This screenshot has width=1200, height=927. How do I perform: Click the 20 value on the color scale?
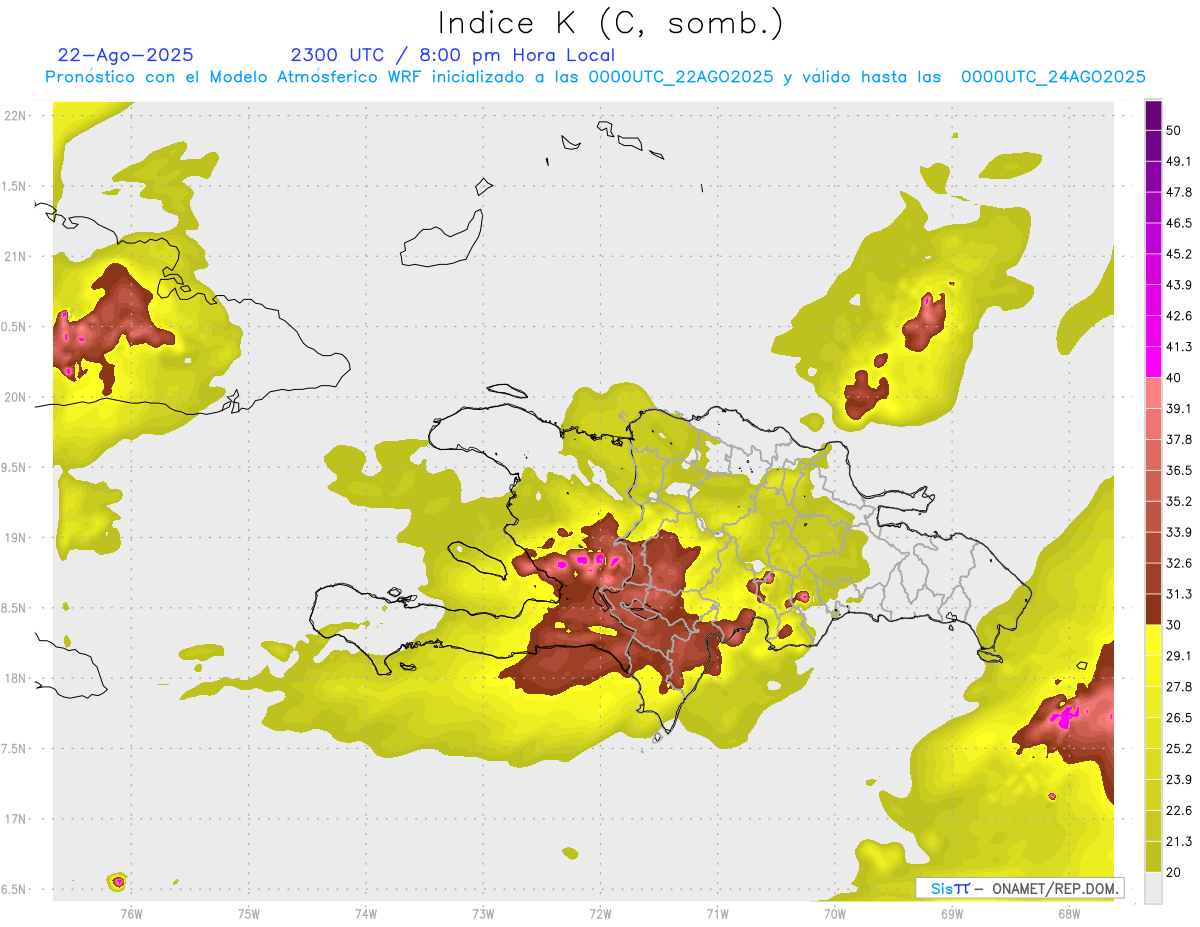point(1174,872)
